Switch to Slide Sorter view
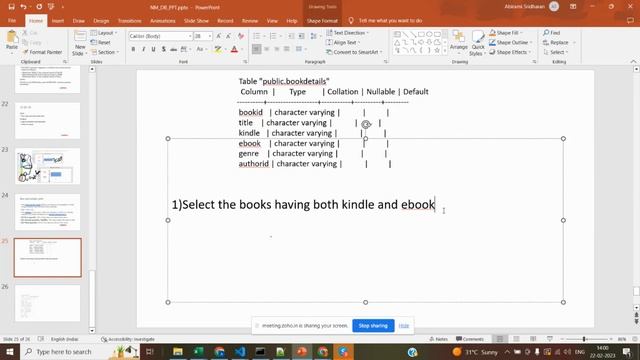 tap(516, 339)
